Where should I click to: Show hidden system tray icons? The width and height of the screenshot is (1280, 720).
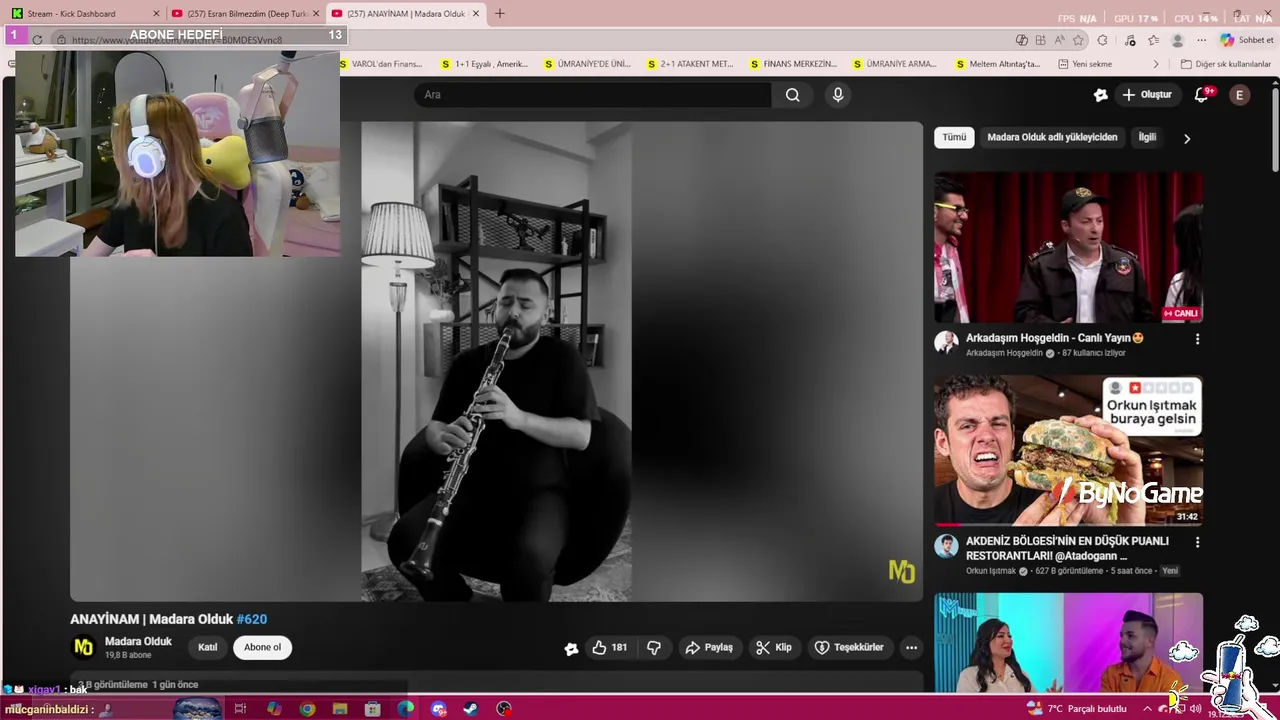tap(1147, 709)
